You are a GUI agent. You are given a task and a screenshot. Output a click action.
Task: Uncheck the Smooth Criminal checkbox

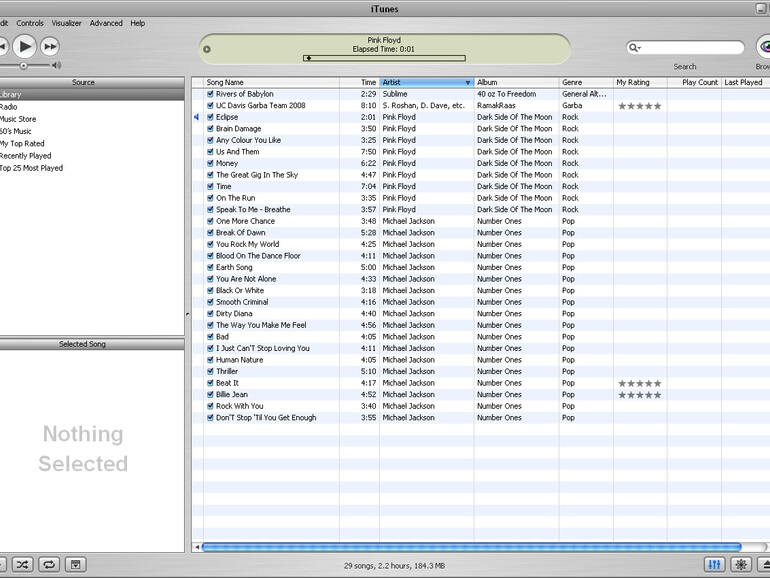click(210, 302)
